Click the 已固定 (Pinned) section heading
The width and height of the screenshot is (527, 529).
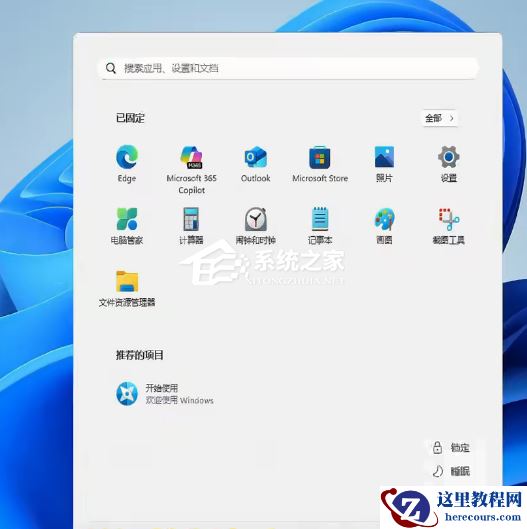coord(130,118)
